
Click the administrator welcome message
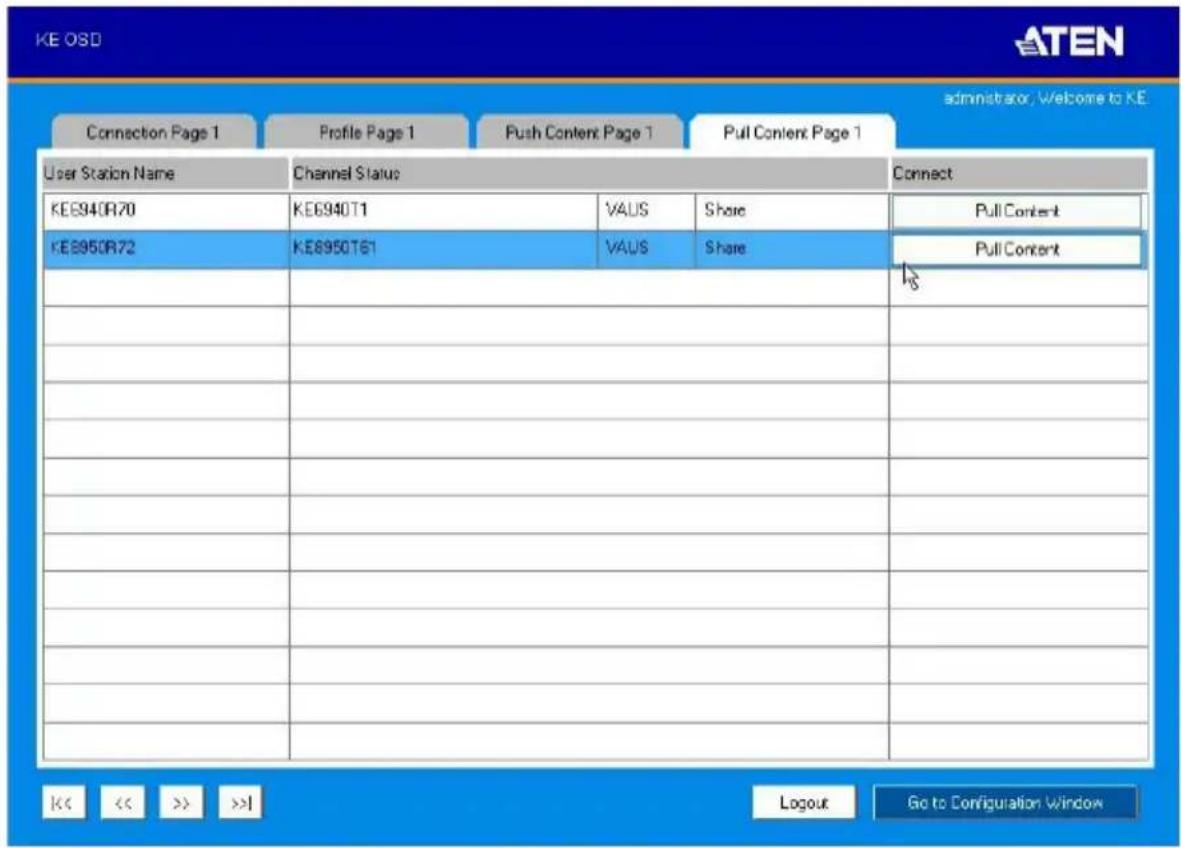pyautogui.click(x=1045, y=98)
